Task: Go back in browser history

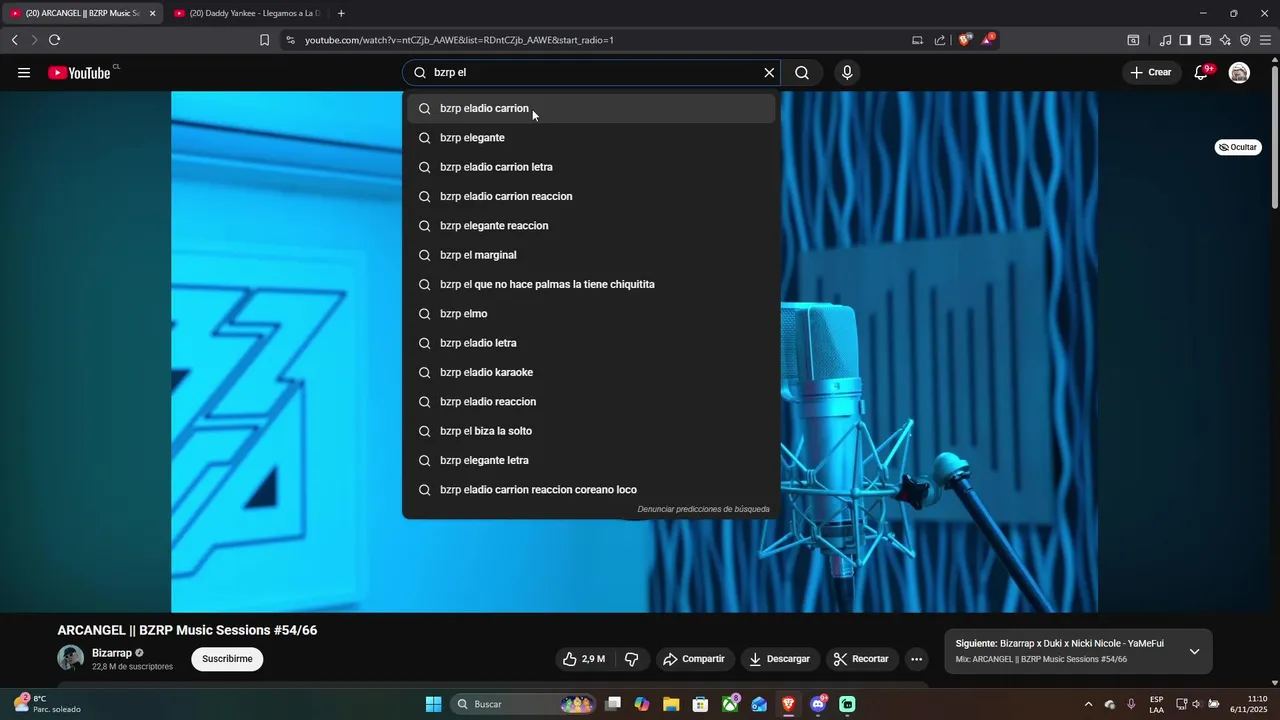Action: [14, 40]
